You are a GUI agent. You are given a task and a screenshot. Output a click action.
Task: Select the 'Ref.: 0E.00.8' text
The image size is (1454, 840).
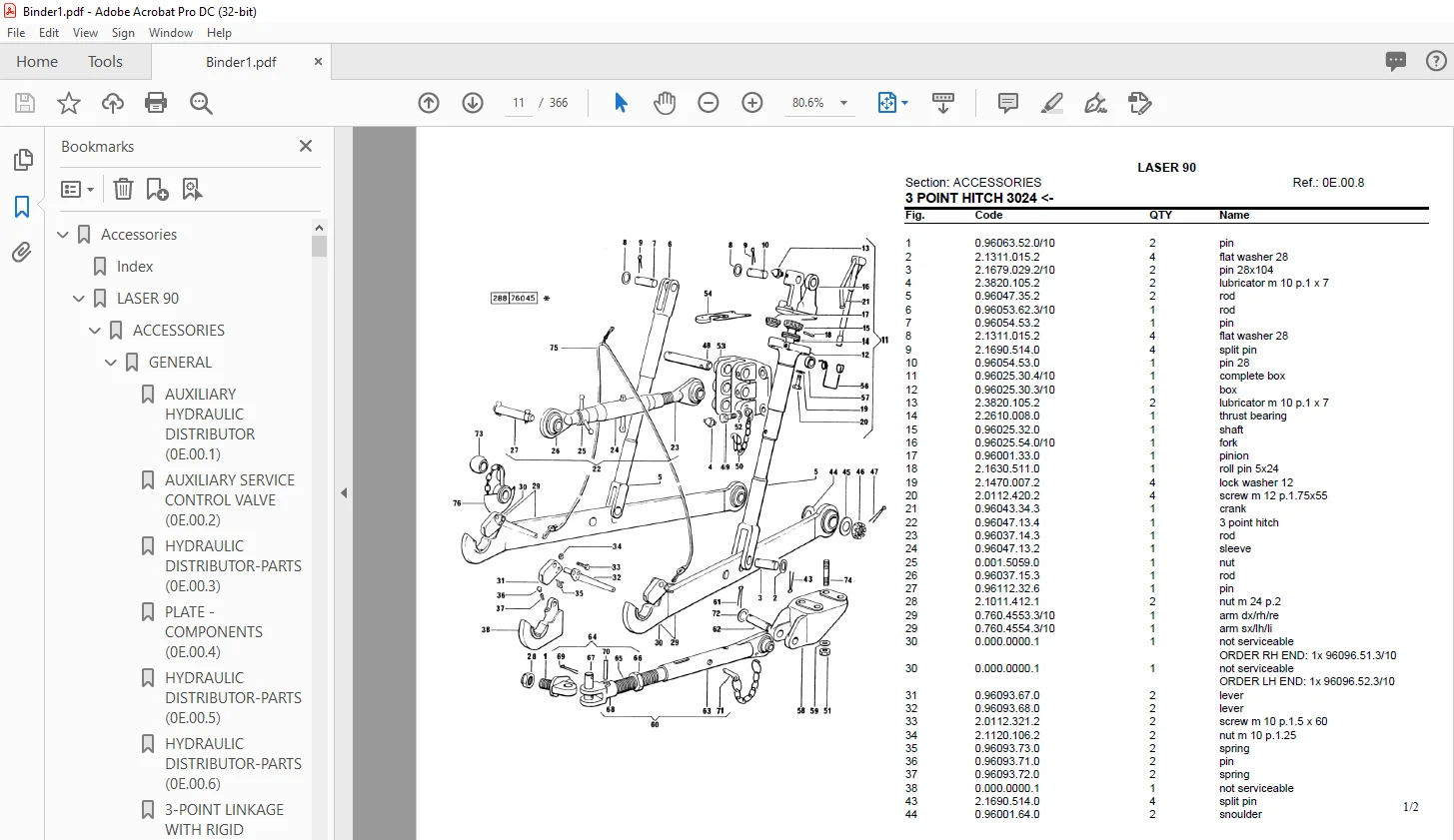tap(1328, 183)
